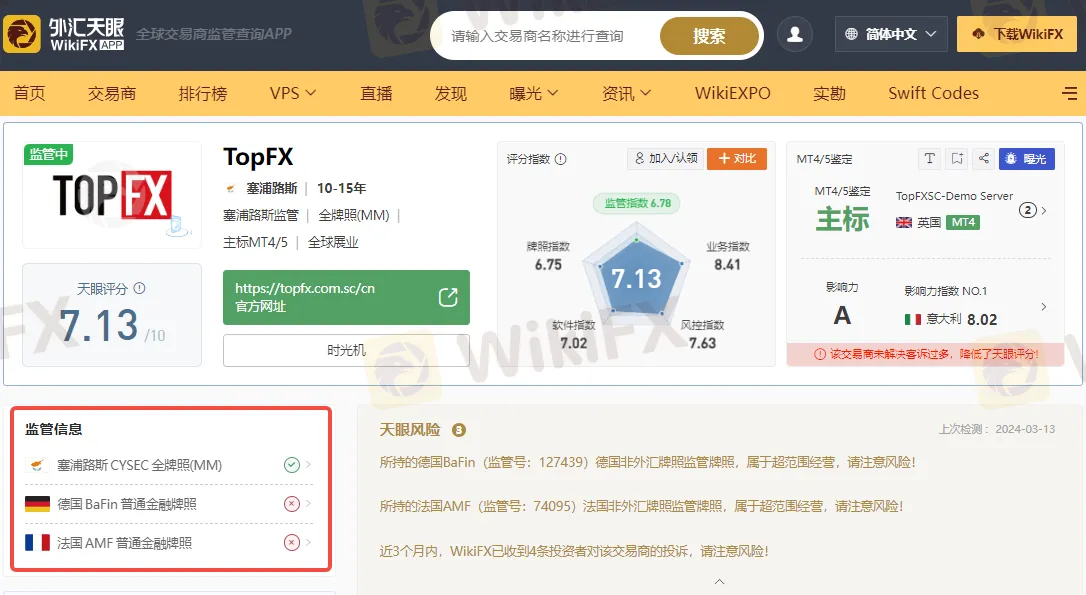
Task: Click the UK flag next to 英国
Action: pos(904,222)
